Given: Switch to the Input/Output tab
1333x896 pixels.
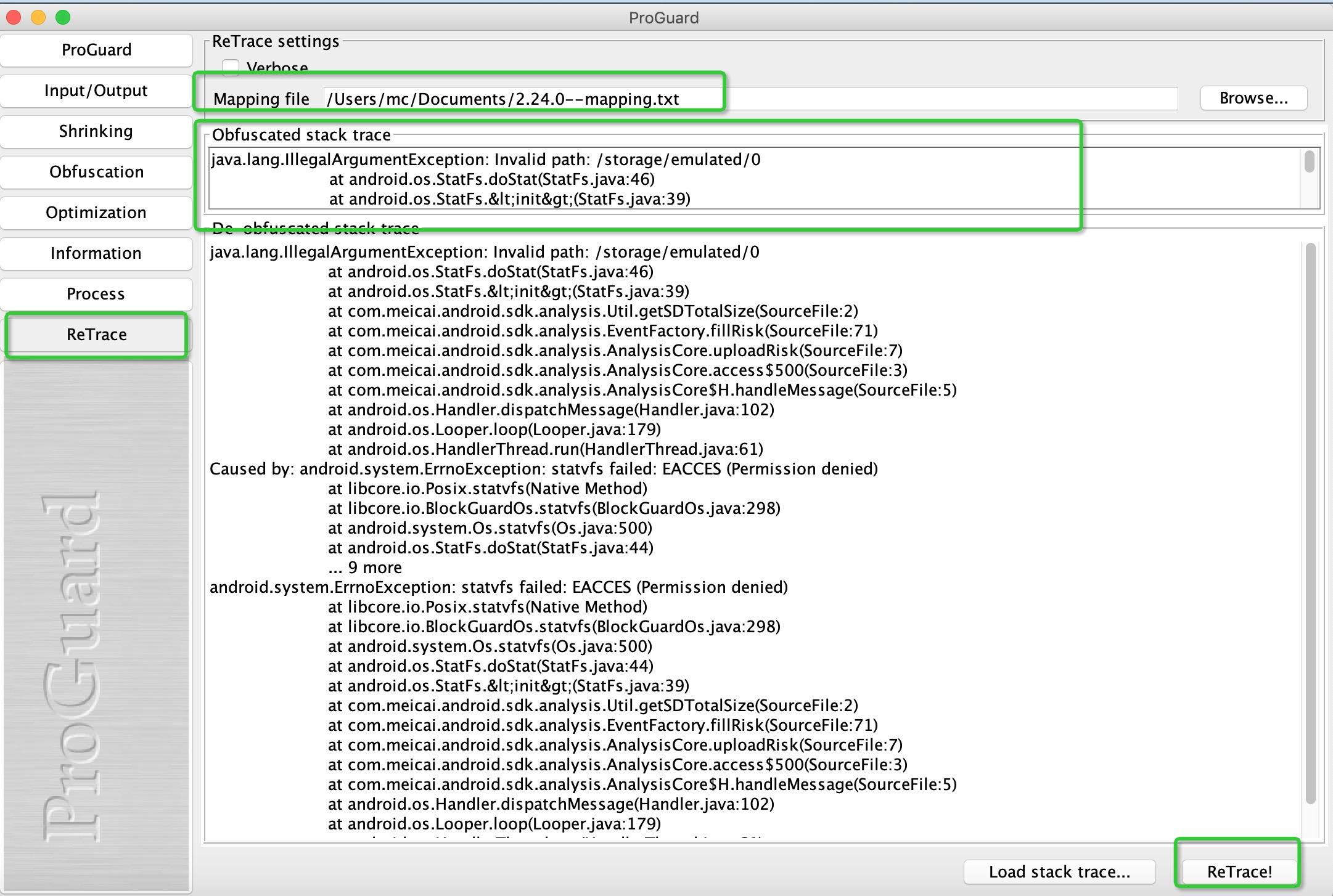Looking at the screenshot, I should point(96,91).
